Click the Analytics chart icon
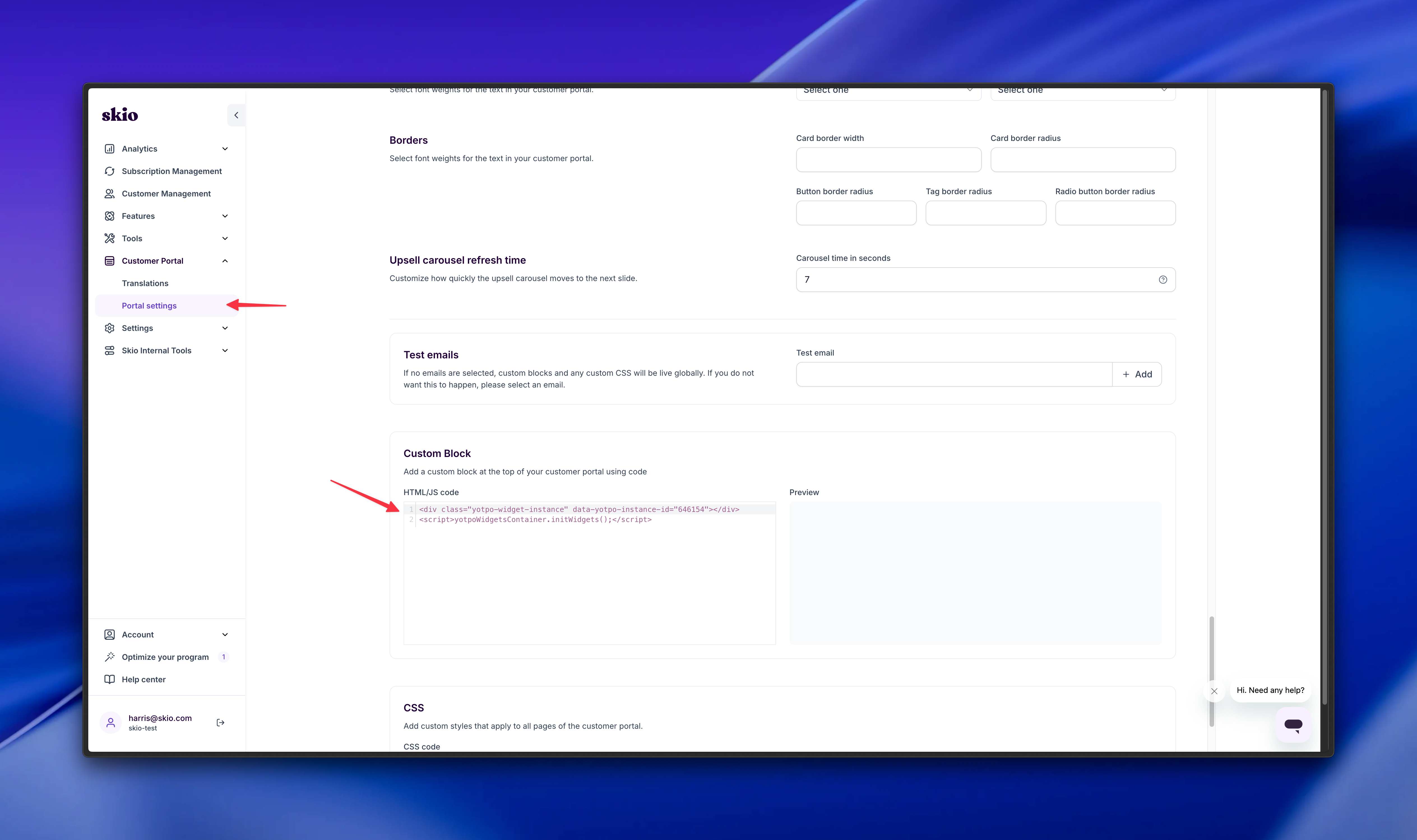Image resolution: width=1417 pixels, height=840 pixels. [x=109, y=149]
